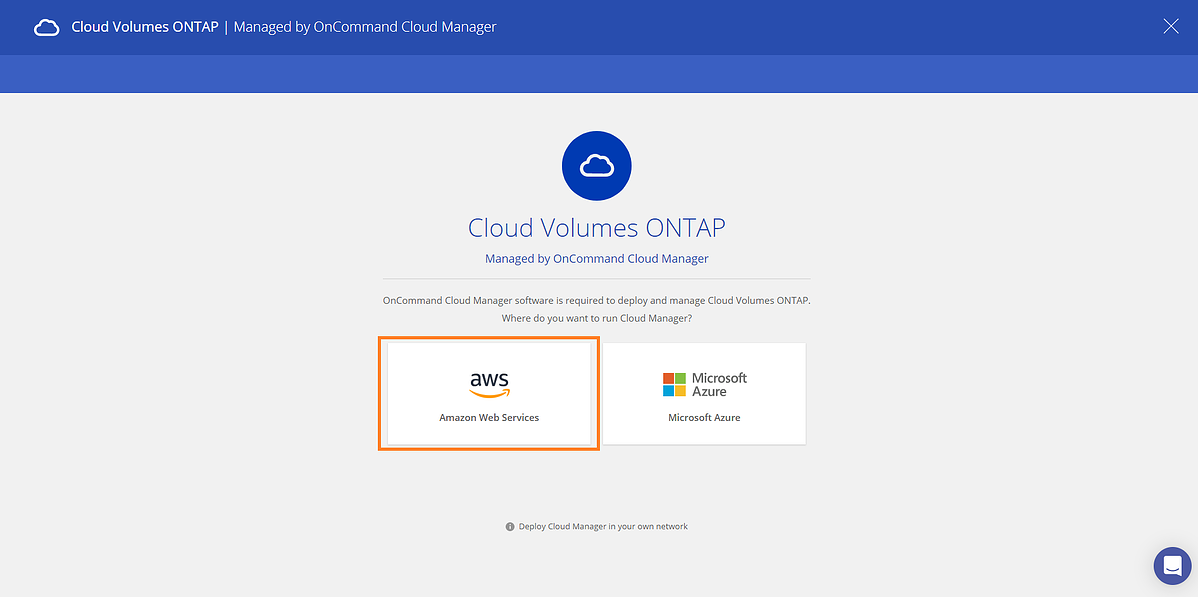Click the info icon beside Deploy Cloud Manager
This screenshot has width=1198, height=597.
tap(510, 526)
